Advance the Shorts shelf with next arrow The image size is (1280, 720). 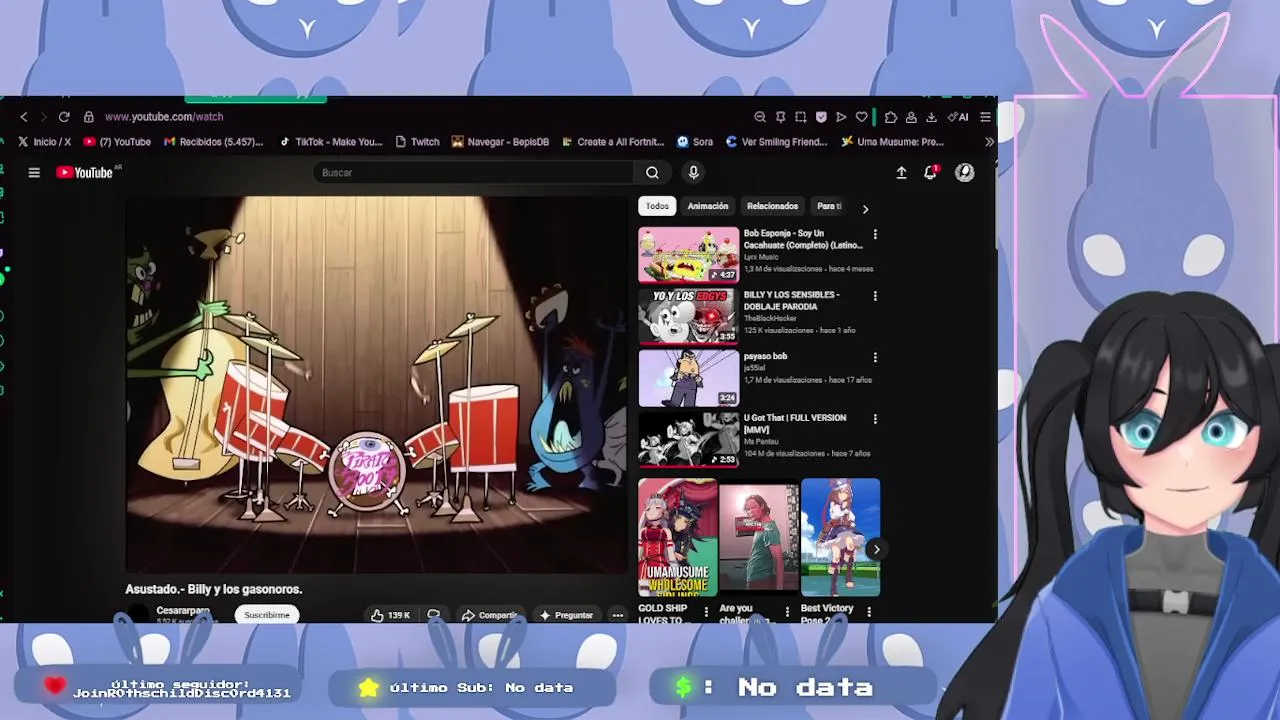click(876, 549)
